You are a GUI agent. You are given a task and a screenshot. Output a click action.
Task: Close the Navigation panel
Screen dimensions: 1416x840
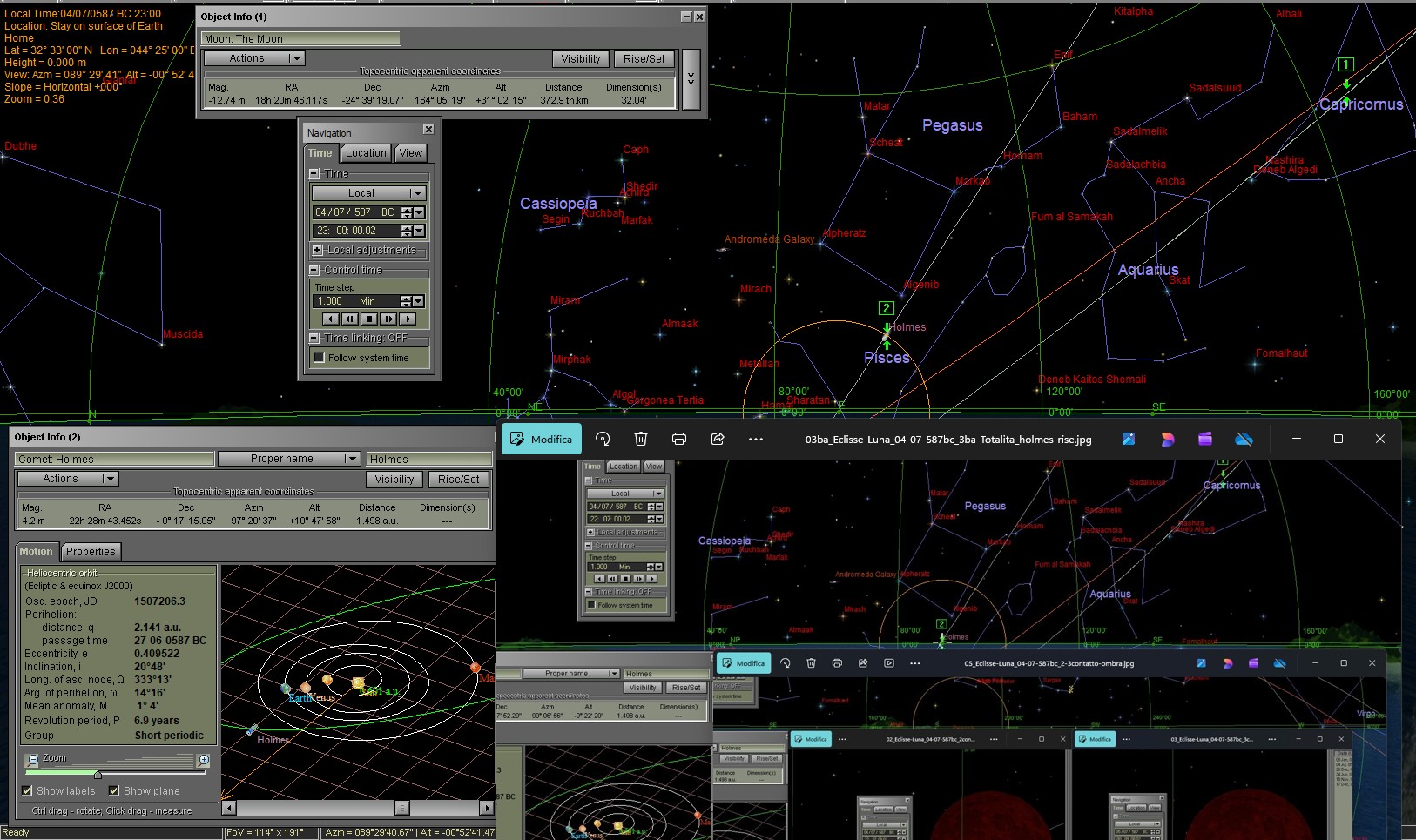[x=428, y=129]
